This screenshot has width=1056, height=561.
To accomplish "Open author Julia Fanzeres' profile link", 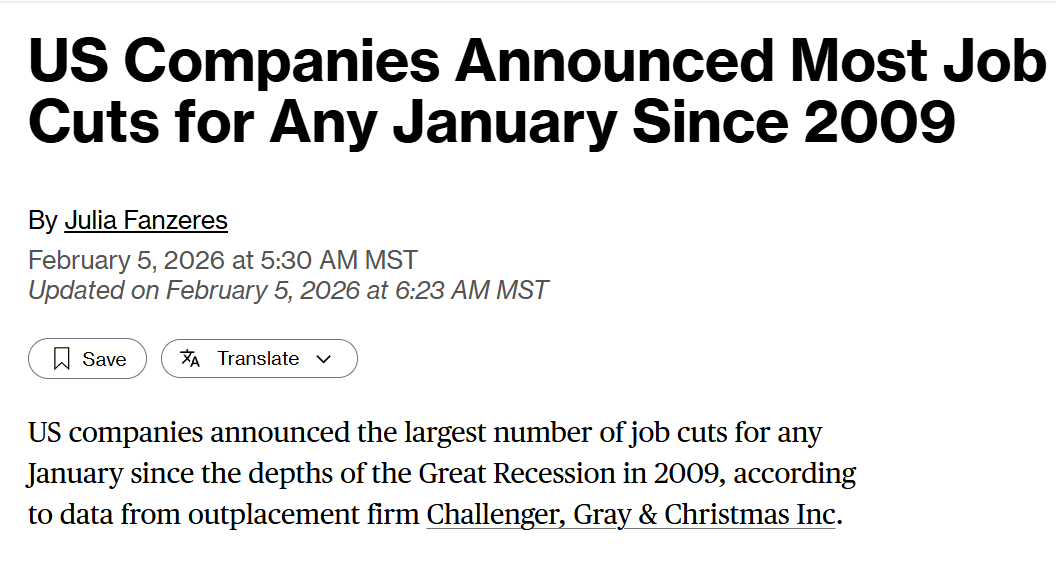I will 146,220.
